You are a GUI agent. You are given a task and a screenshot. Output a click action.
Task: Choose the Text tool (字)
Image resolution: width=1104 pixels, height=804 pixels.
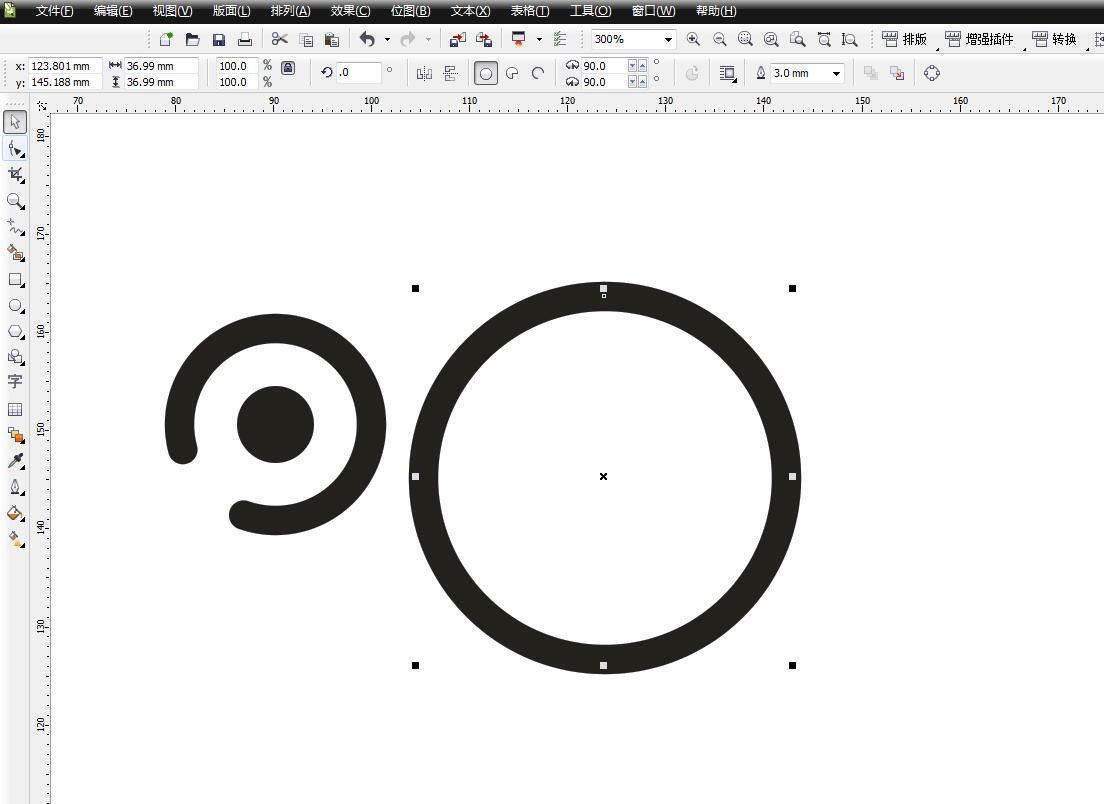[15, 382]
